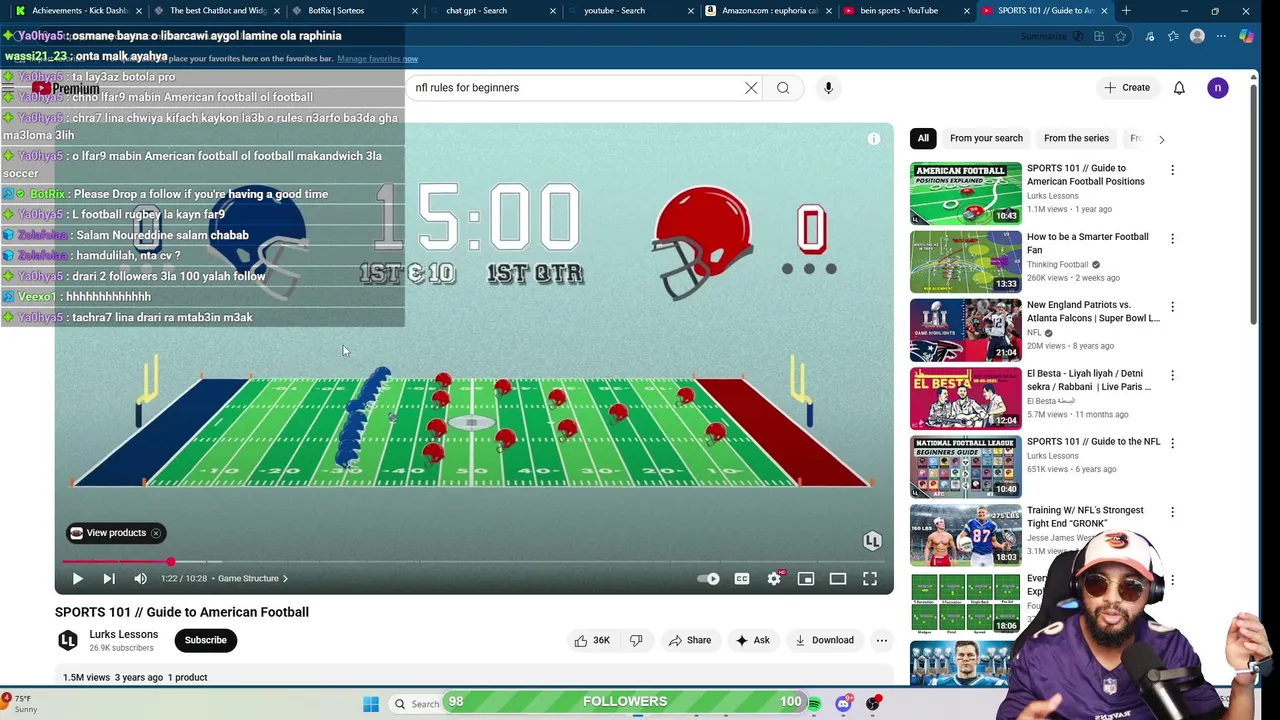Select the All filter chip
This screenshot has width=1280, height=720.
point(923,139)
